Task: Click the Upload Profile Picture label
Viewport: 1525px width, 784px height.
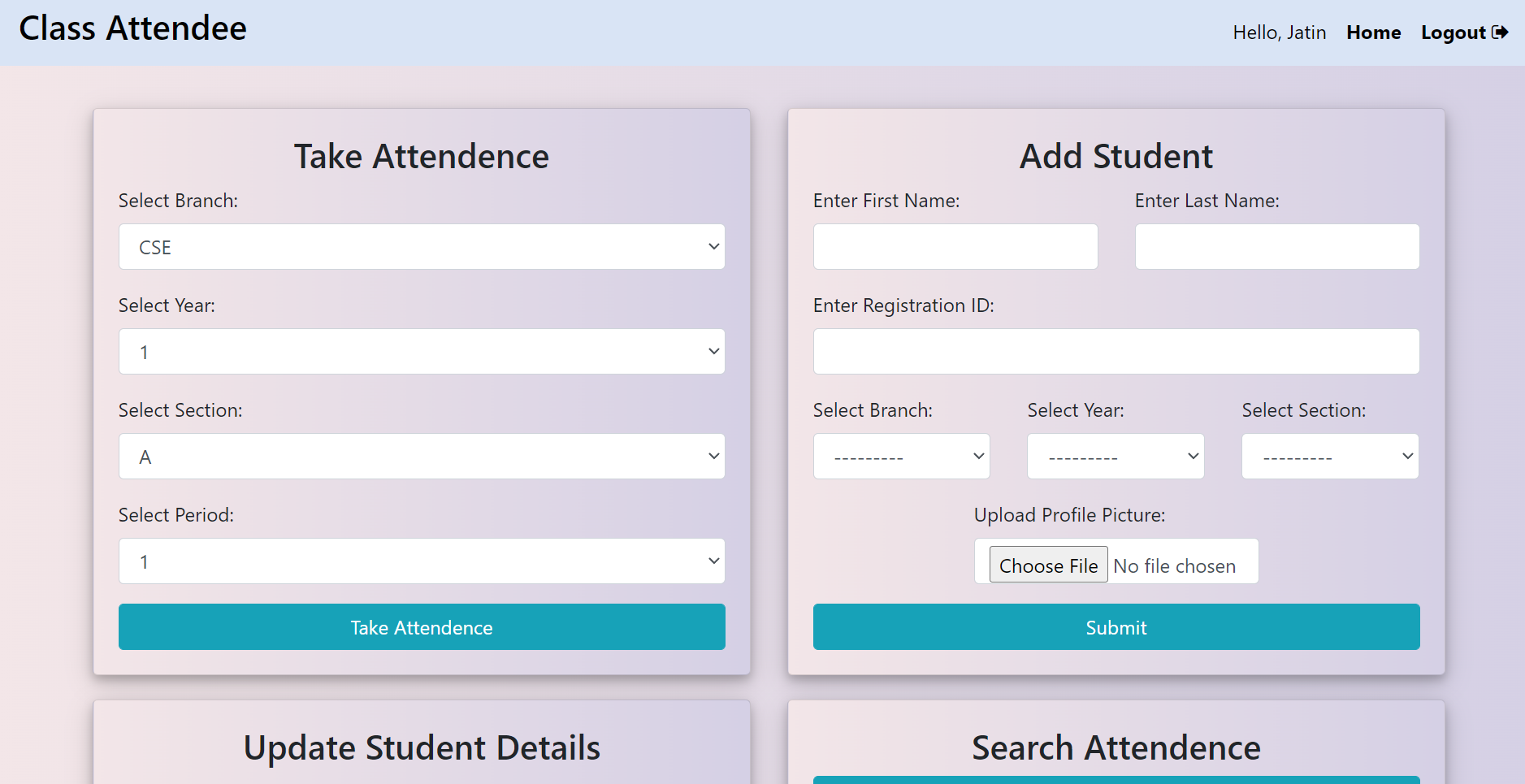Action: tap(1070, 515)
